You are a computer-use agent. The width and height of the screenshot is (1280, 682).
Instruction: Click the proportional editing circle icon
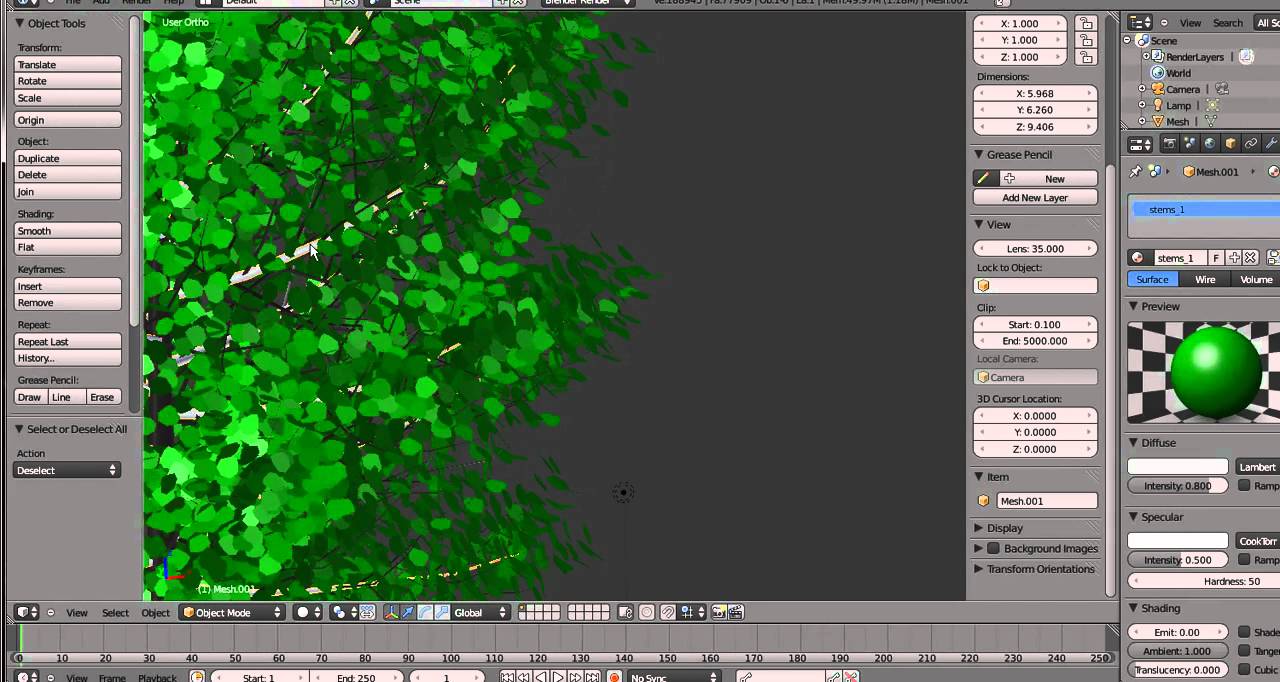(646, 612)
